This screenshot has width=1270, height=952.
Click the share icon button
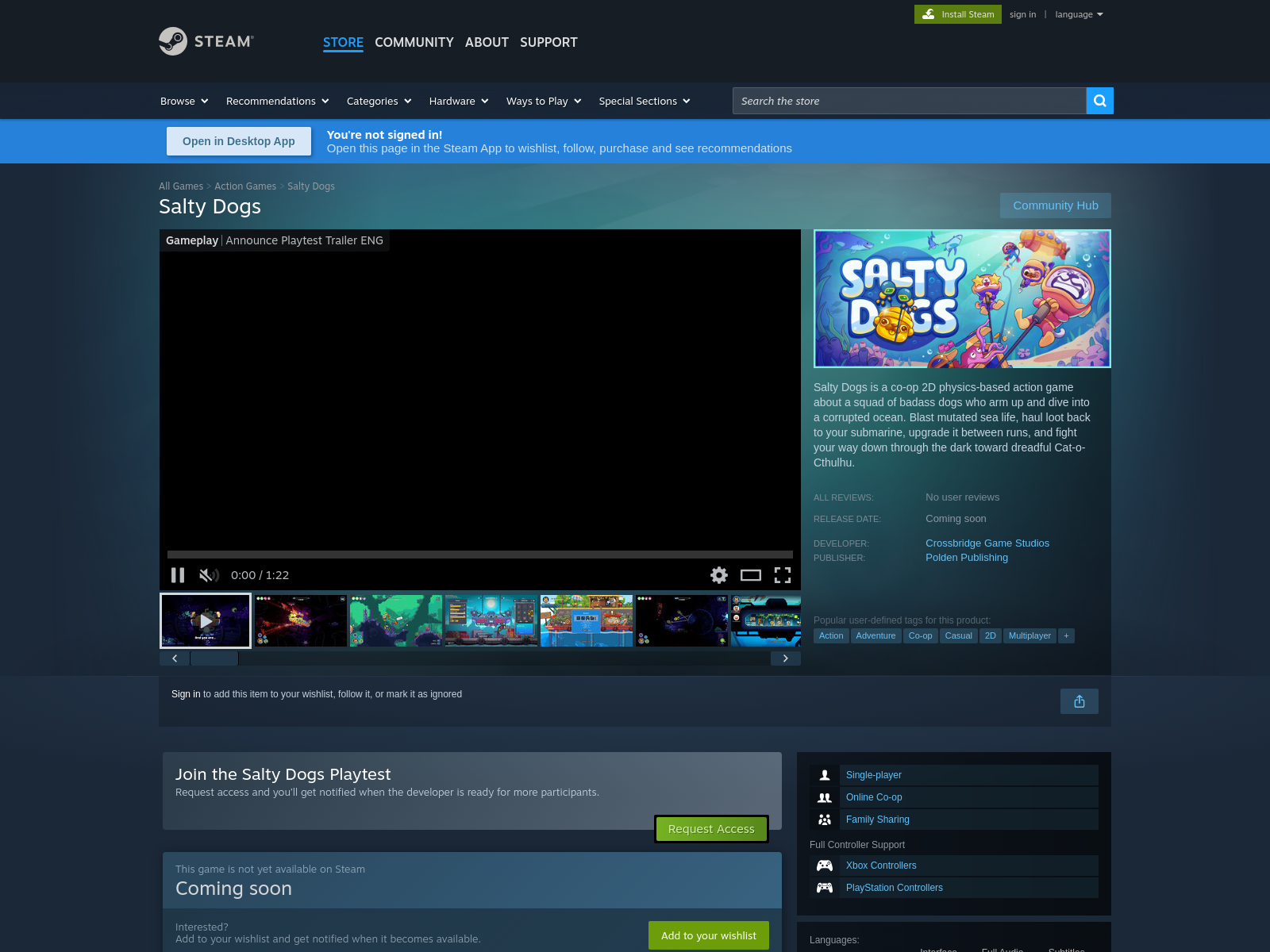click(1079, 701)
